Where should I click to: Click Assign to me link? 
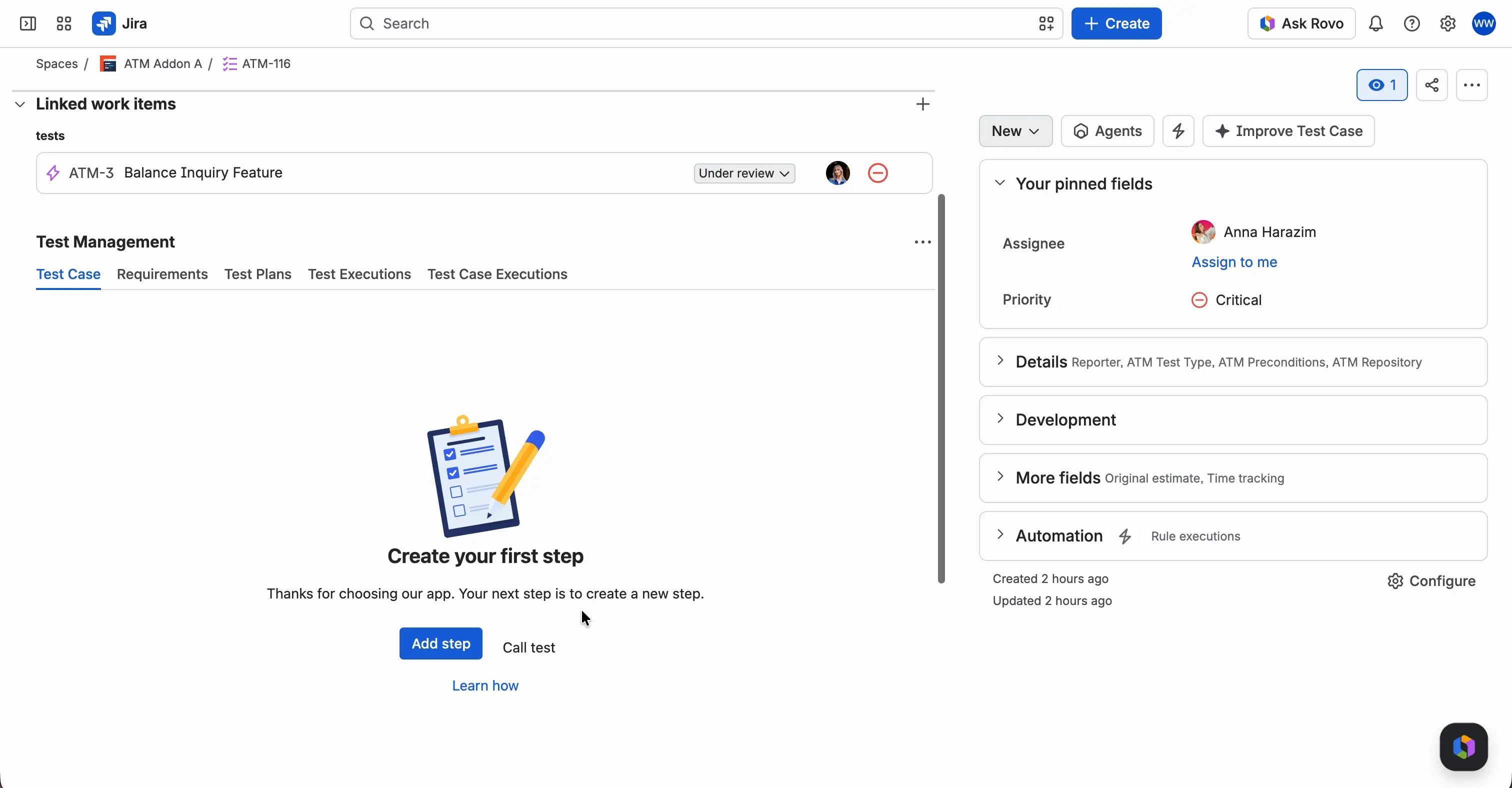[x=1234, y=261]
